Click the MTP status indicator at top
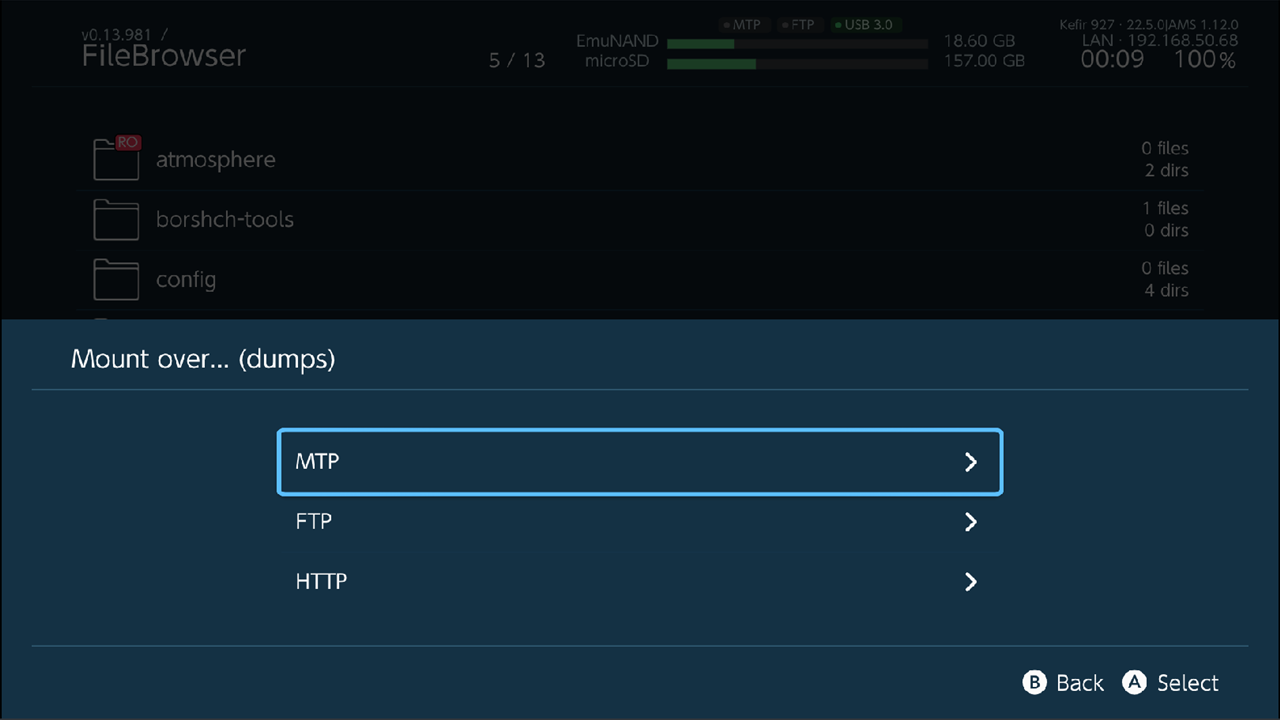The height and width of the screenshot is (720, 1280). coord(742,24)
